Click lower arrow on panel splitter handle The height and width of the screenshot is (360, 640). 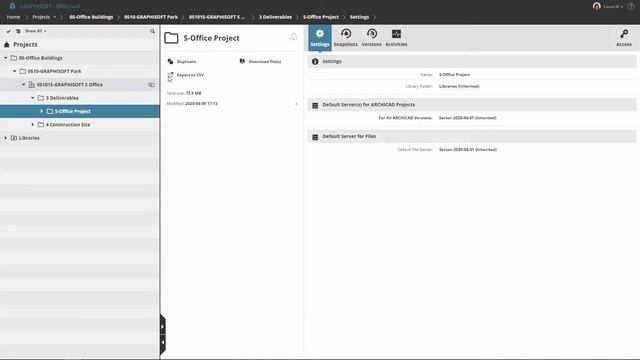pos(162,342)
